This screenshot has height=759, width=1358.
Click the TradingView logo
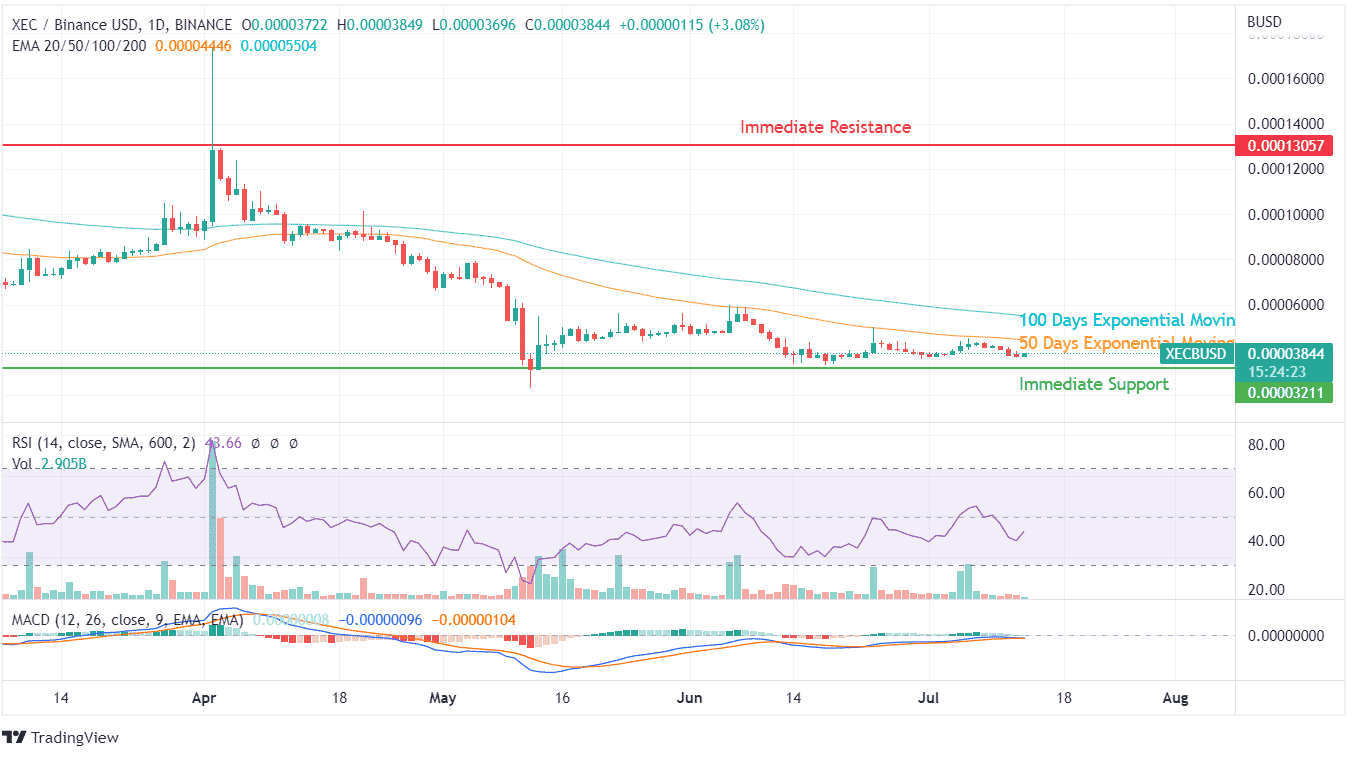61,738
